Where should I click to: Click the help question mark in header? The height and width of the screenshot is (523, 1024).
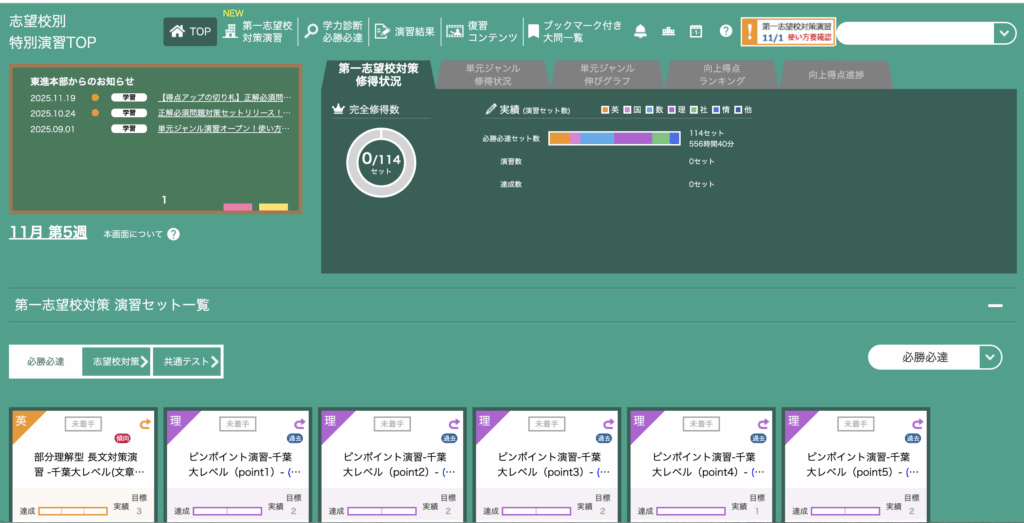pos(725,31)
